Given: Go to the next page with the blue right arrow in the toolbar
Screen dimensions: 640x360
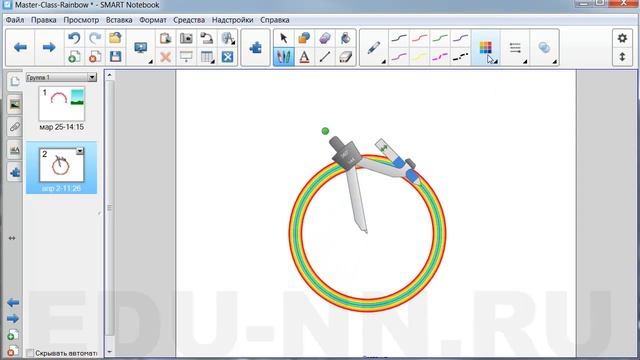Looking at the screenshot, I should (49, 47).
